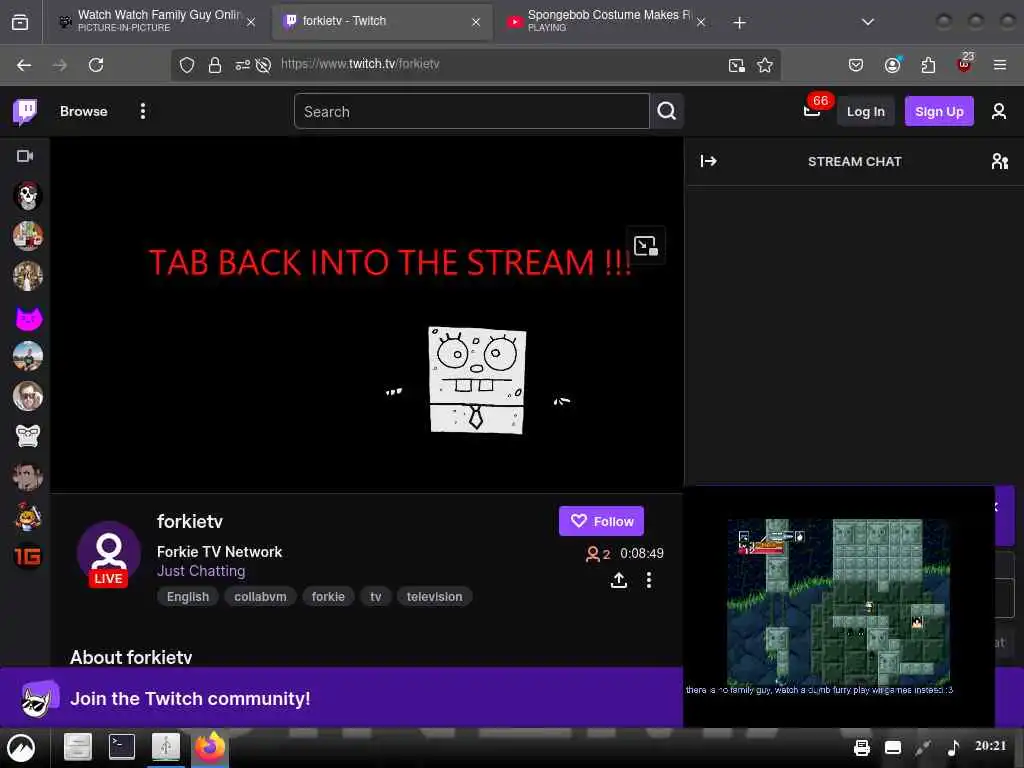Screen dimensions: 1024x768
Task: Open the Just Chatting category link
Action: [x=201, y=571]
